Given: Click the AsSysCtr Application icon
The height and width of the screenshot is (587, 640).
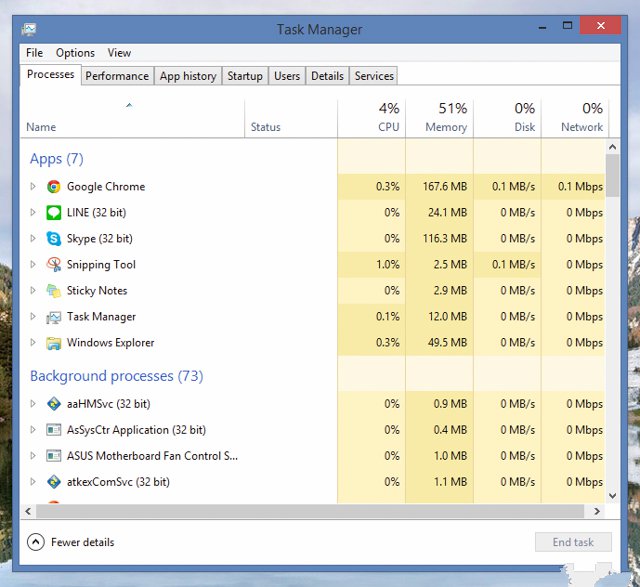Looking at the screenshot, I should 53,430.
